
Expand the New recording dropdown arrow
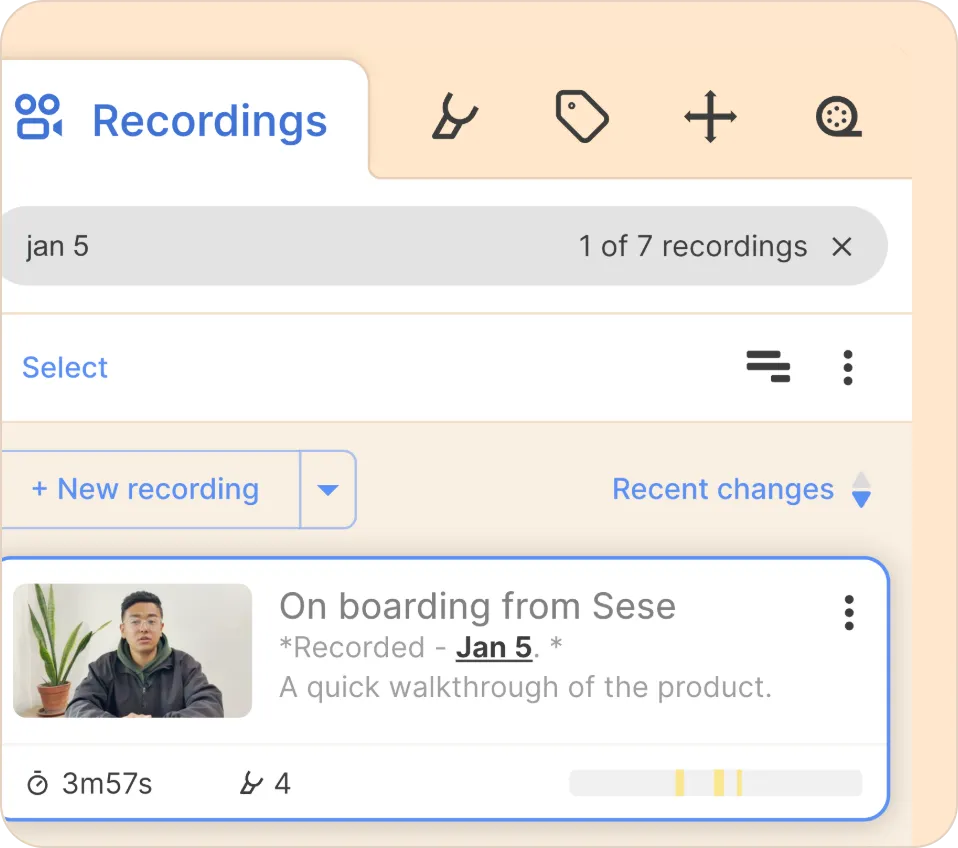328,490
